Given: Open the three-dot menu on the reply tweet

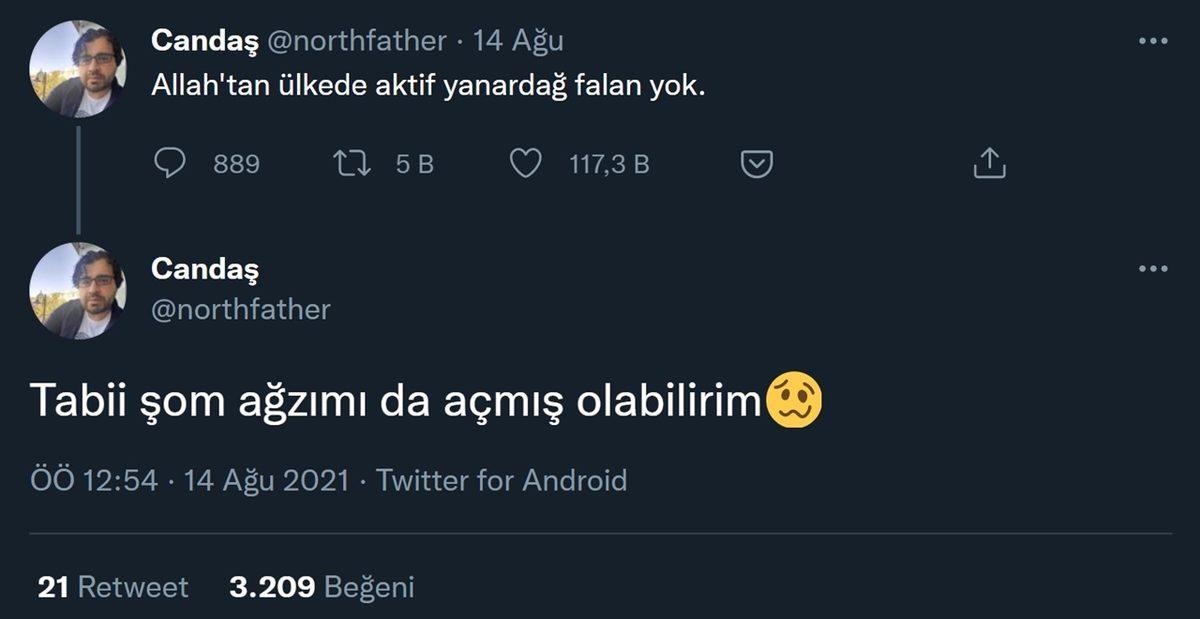Looking at the screenshot, I should coord(1152,268).
